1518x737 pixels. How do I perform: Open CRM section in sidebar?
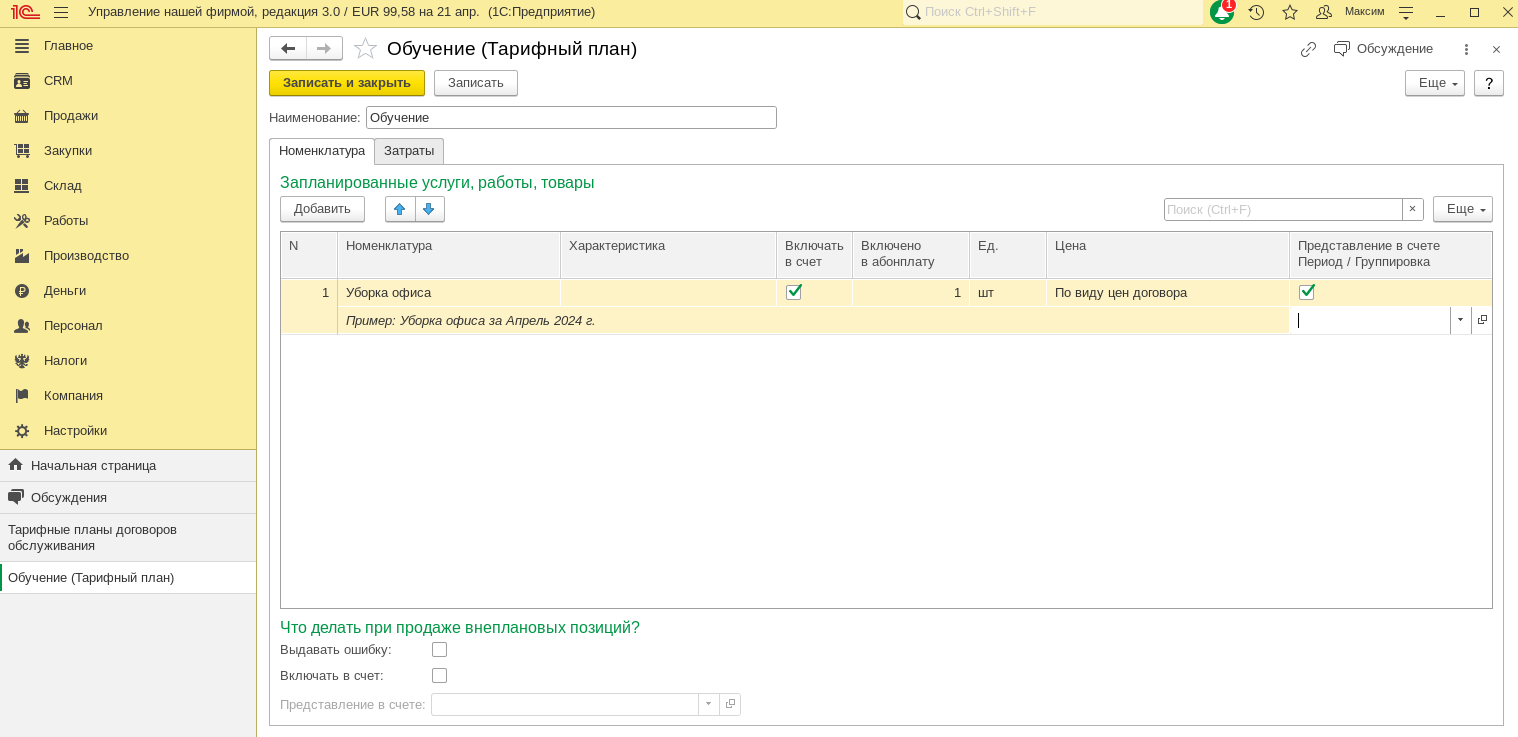pos(128,80)
